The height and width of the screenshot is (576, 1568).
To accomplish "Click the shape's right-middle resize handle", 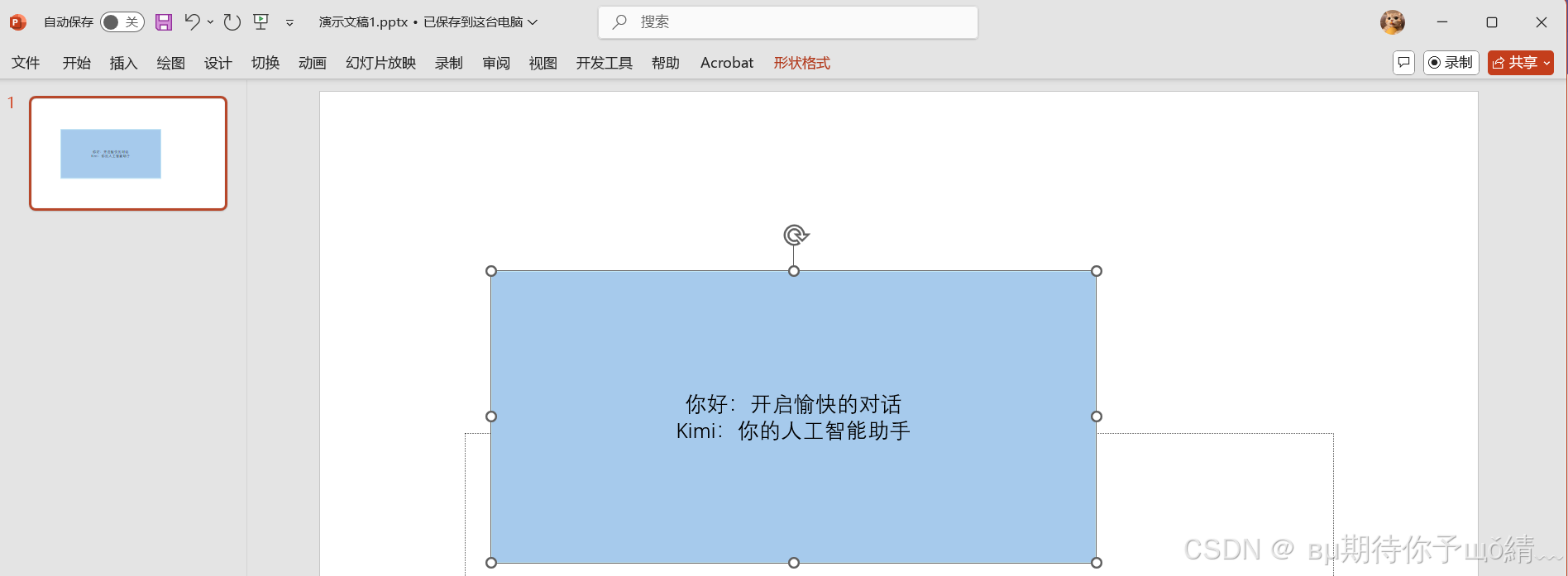I will [1097, 417].
